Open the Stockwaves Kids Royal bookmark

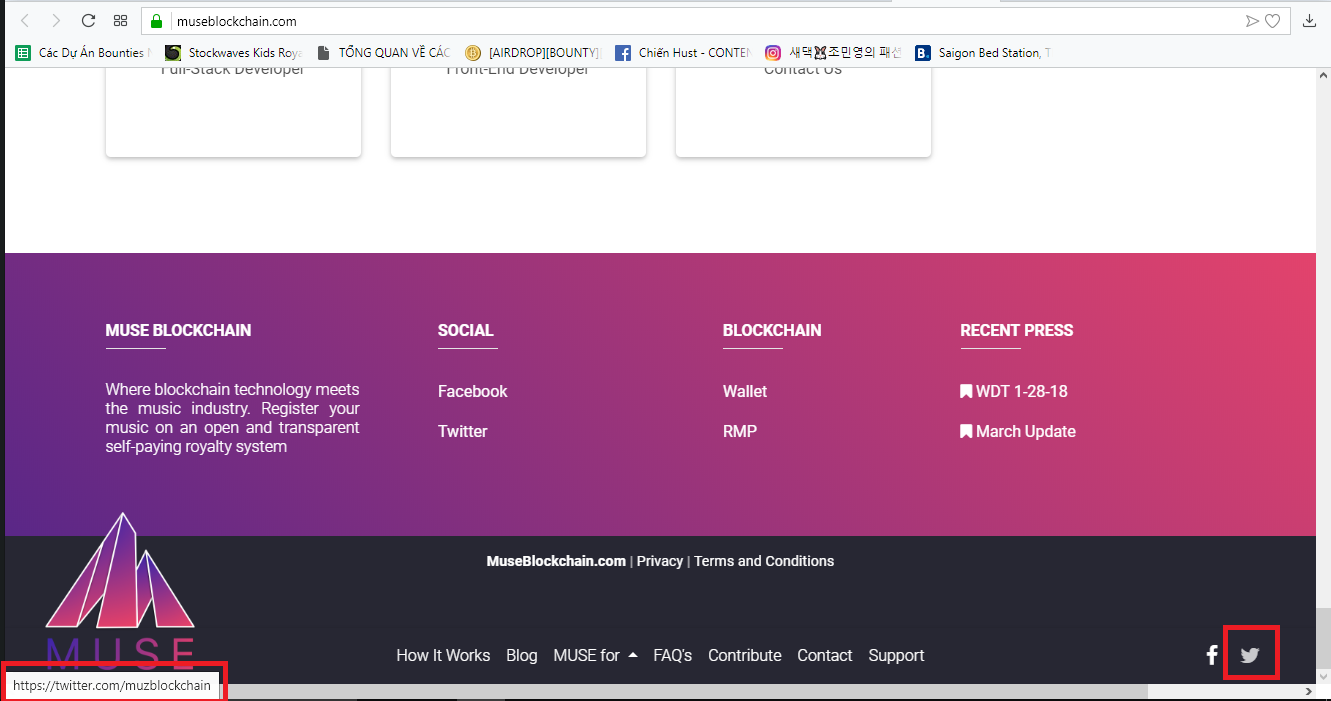pos(233,53)
